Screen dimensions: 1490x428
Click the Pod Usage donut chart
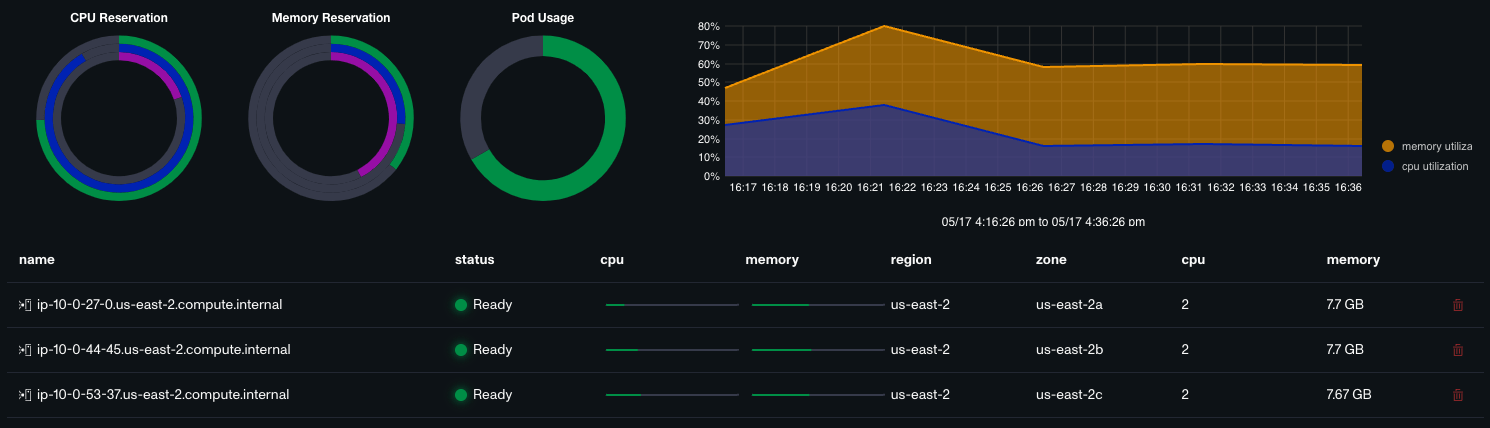543,118
